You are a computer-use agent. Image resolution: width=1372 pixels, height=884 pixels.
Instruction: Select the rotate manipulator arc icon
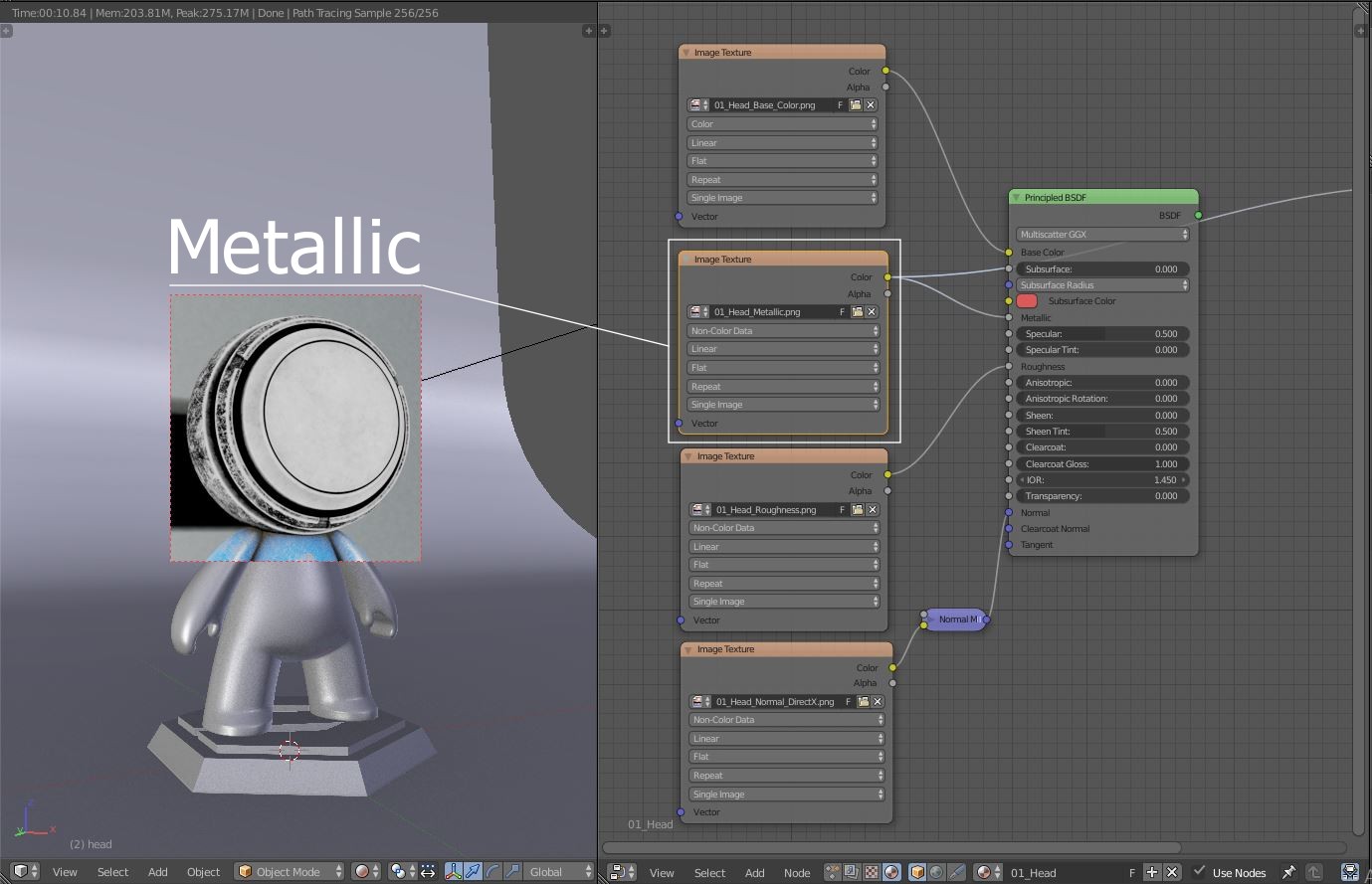coord(492,871)
